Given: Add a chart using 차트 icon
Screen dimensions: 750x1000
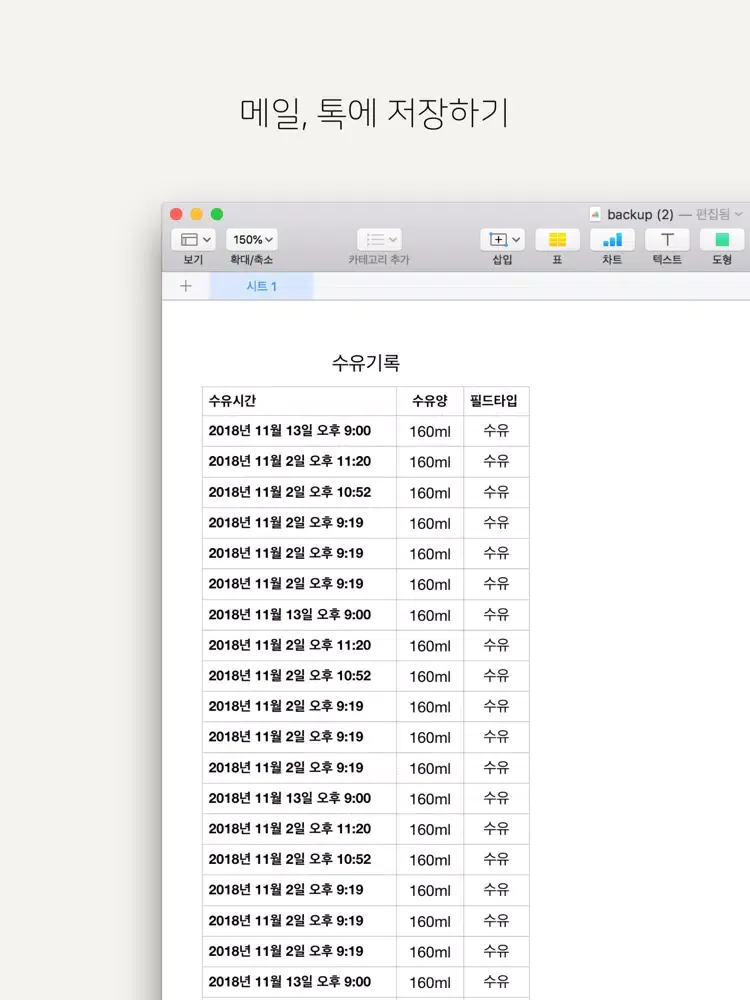Looking at the screenshot, I should click(612, 240).
